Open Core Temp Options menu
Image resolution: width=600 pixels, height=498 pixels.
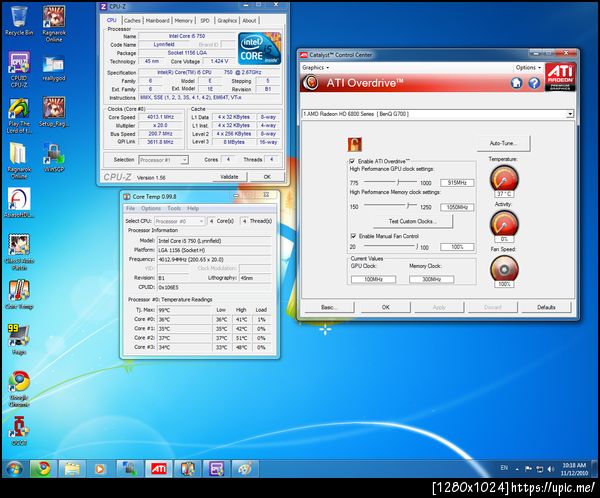pyautogui.click(x=151, y=208)
